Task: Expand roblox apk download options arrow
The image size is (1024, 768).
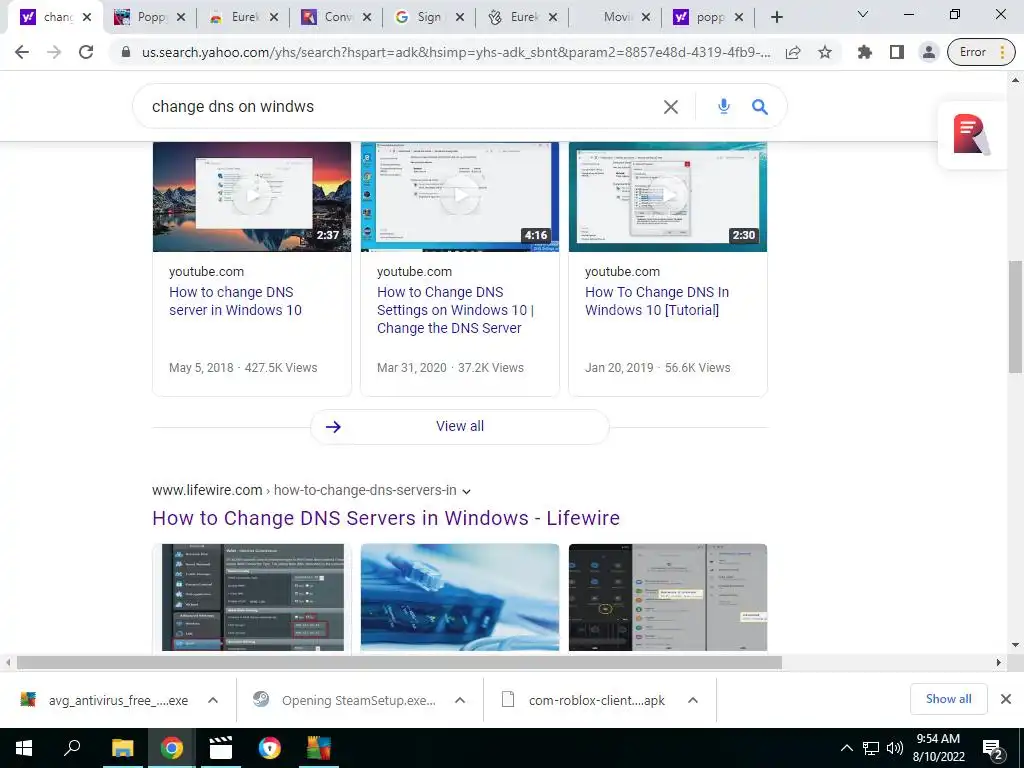Action: [x=693, y=700]
